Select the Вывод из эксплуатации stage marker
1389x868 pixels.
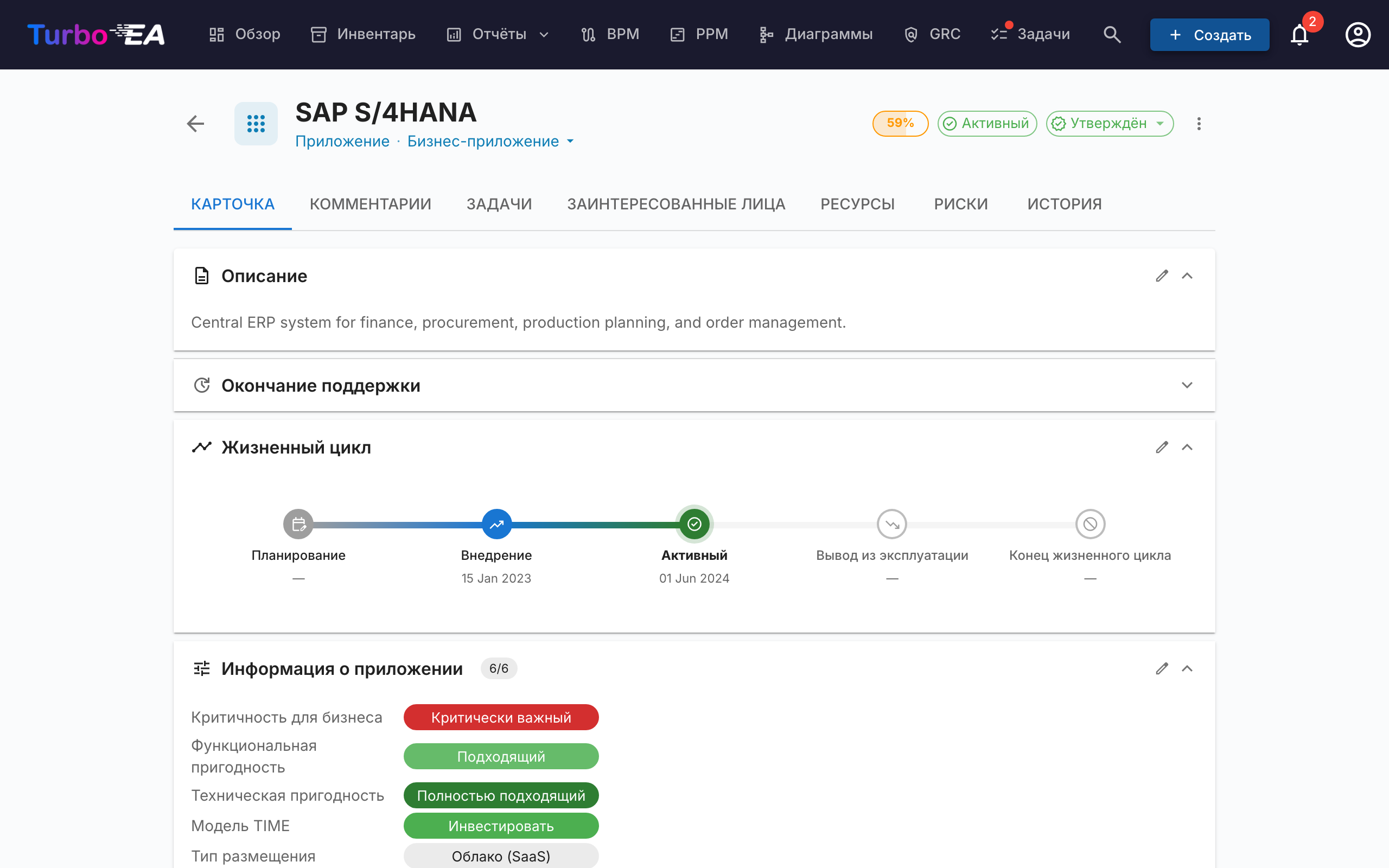click(x=892, y=524)
